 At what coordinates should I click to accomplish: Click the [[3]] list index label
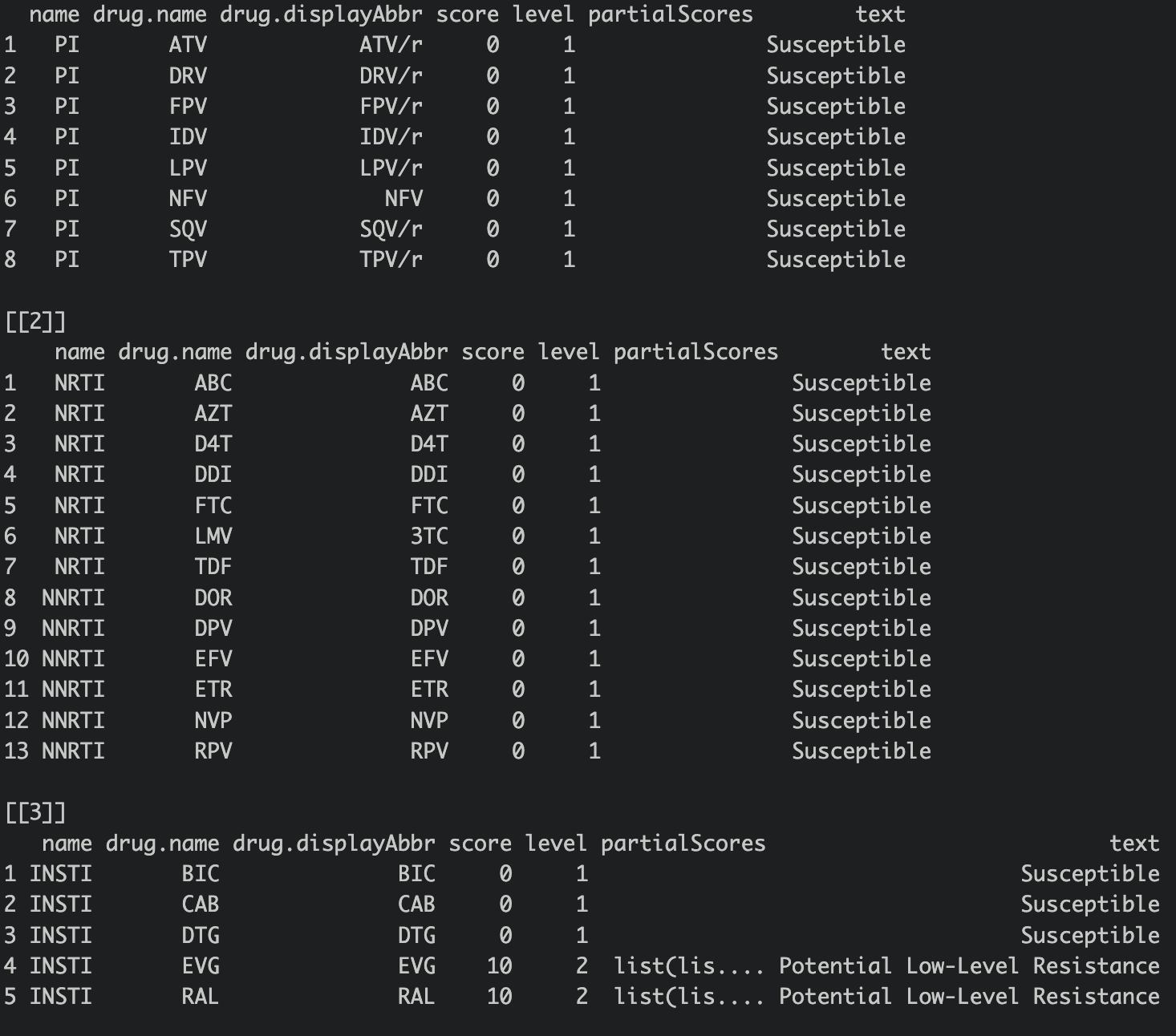click(35, 812)
